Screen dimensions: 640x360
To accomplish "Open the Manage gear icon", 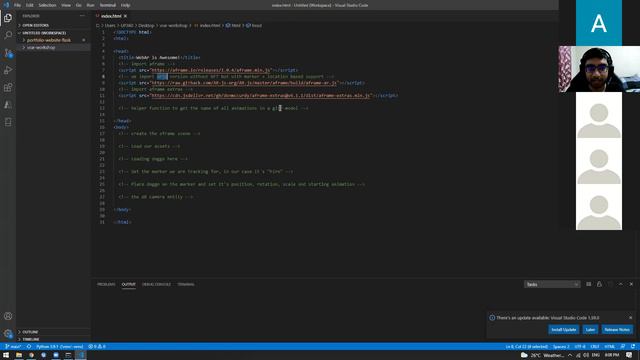I will (8, 333).
